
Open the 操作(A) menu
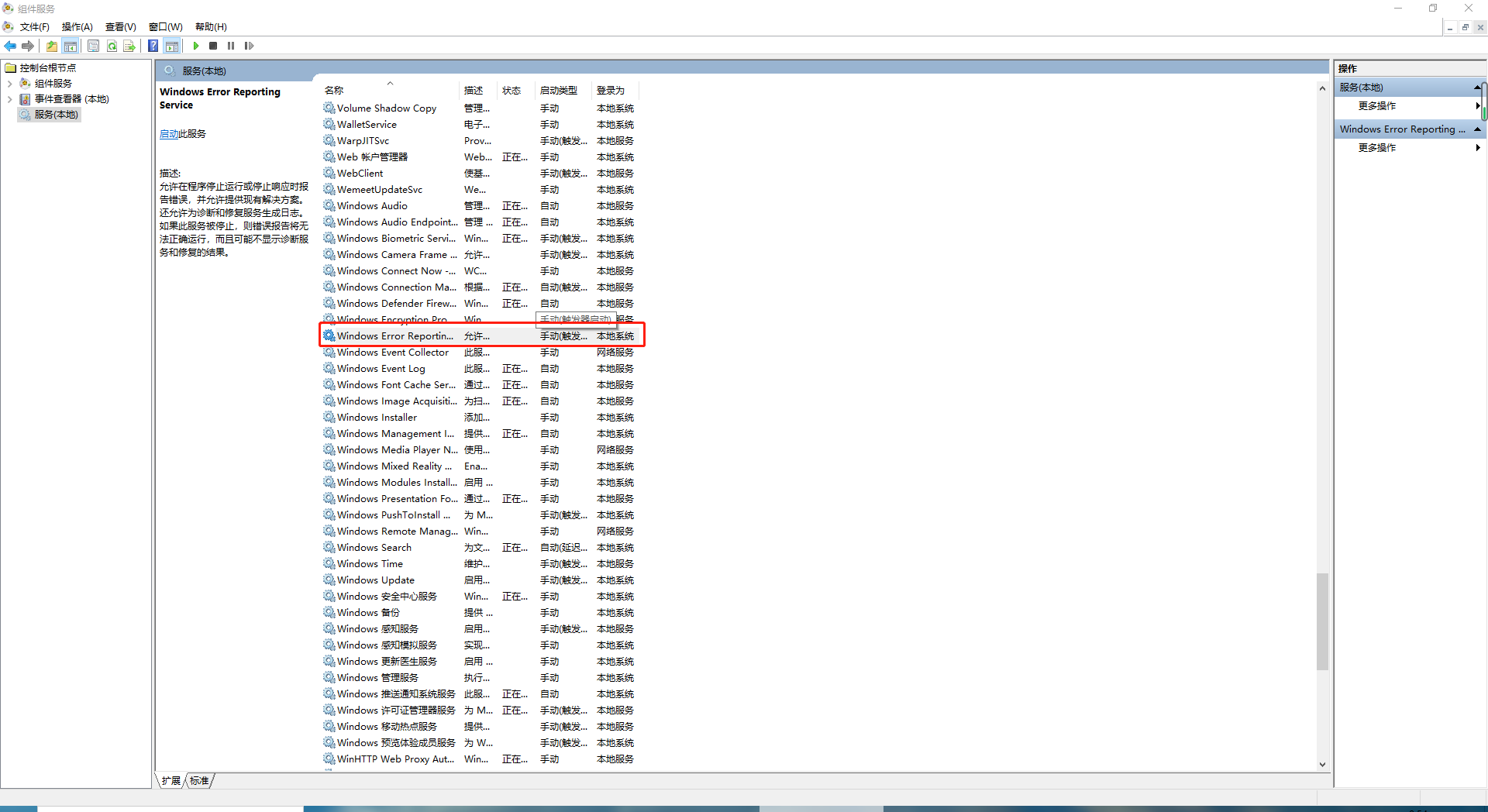click(x=77, y=26)
